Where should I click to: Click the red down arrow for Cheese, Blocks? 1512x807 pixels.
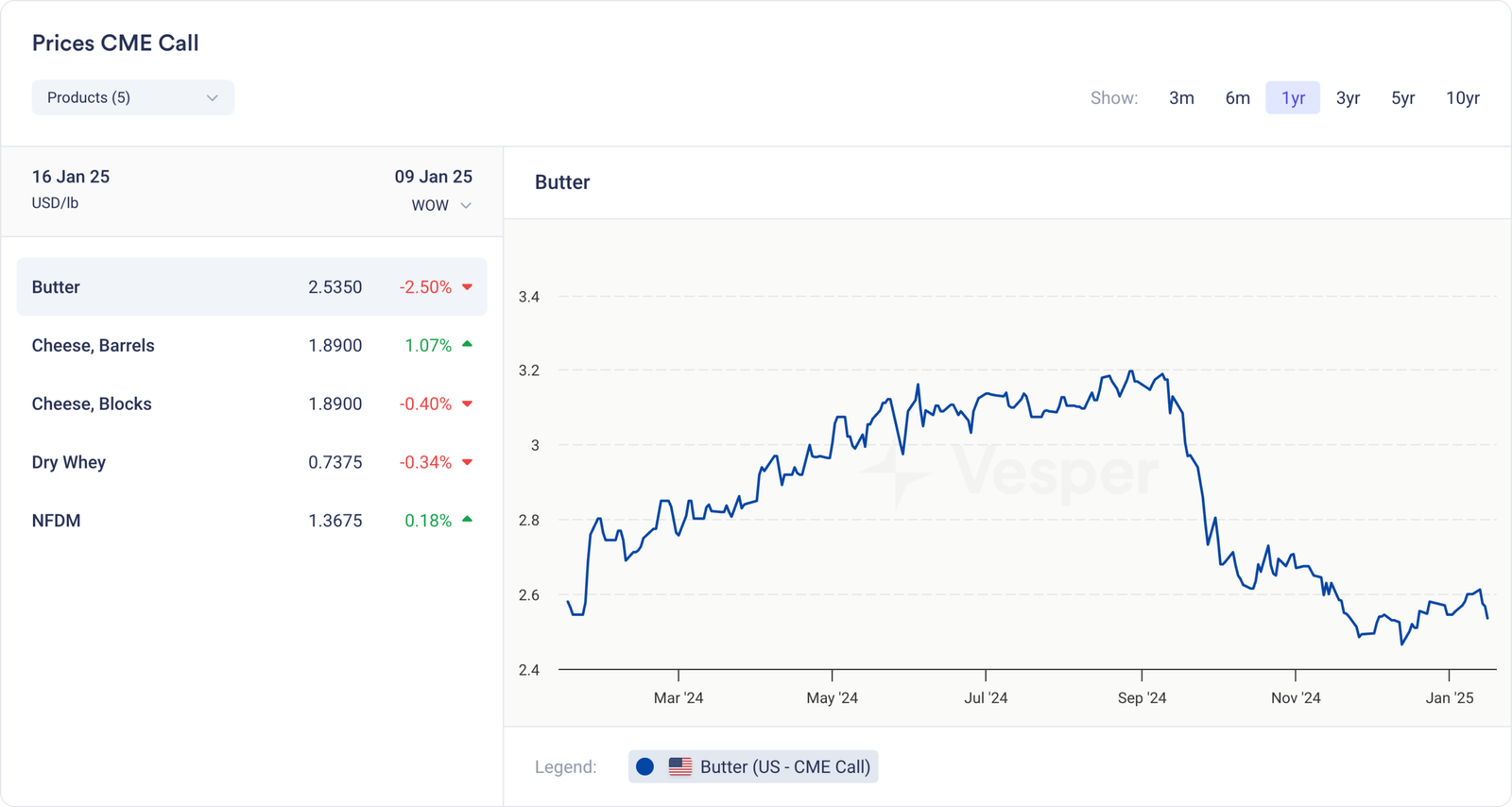tap(467, 404)
